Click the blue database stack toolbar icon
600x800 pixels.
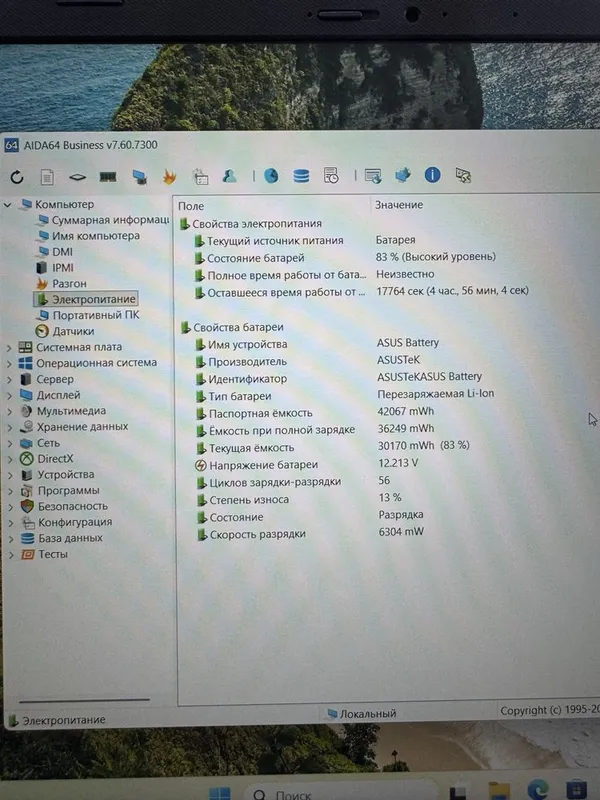click(301, 176)
